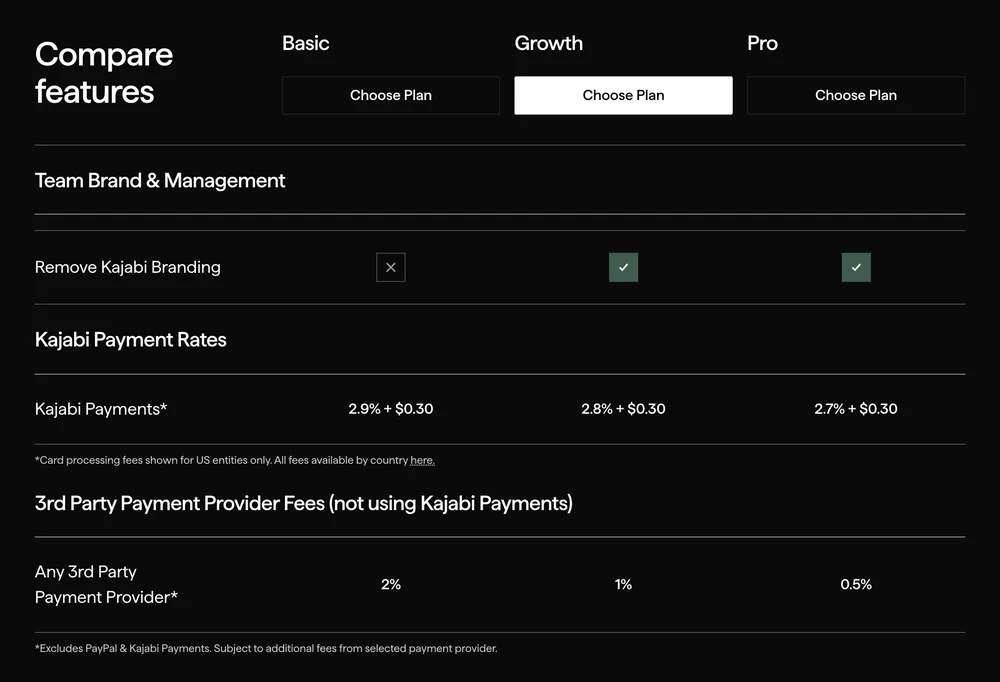The height and width of the screenshot is (682, 1000).
Task: Click the Pro third-party fee '0.5%'
Action: click(856, 584)
